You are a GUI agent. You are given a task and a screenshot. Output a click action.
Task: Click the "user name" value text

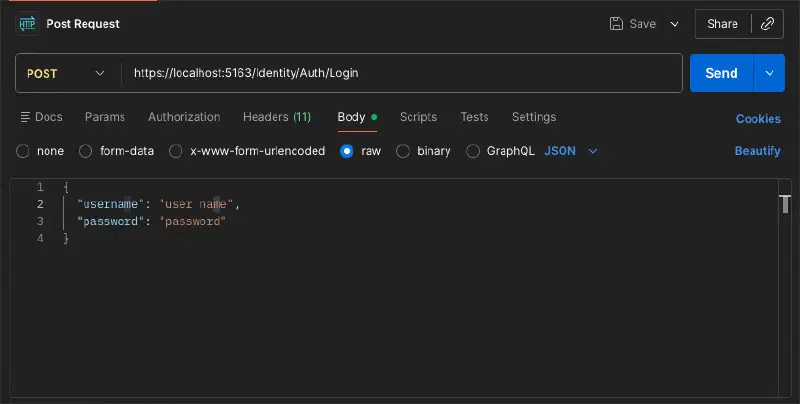[x=196, y=204]
